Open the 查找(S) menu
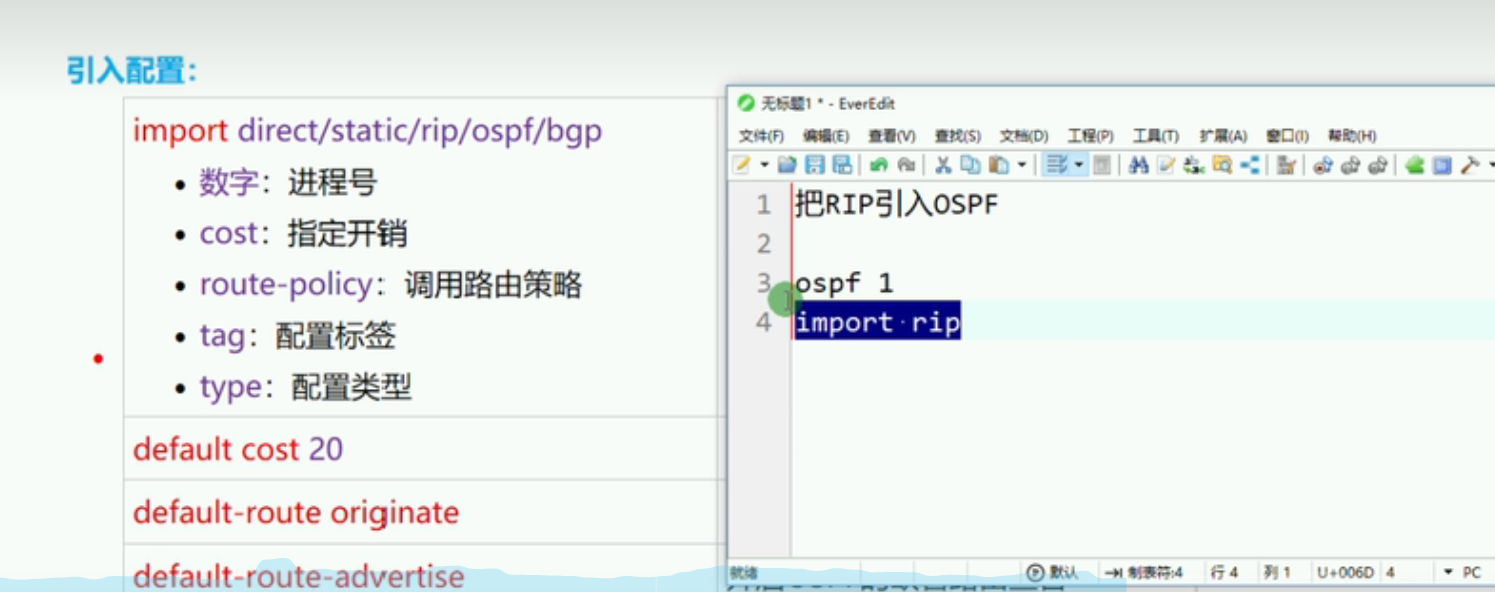 pos(957,136)
